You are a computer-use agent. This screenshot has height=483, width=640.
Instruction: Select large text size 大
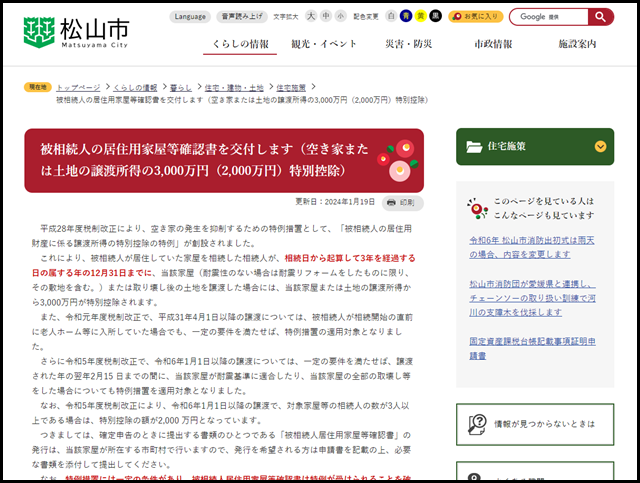pos(311,17)
